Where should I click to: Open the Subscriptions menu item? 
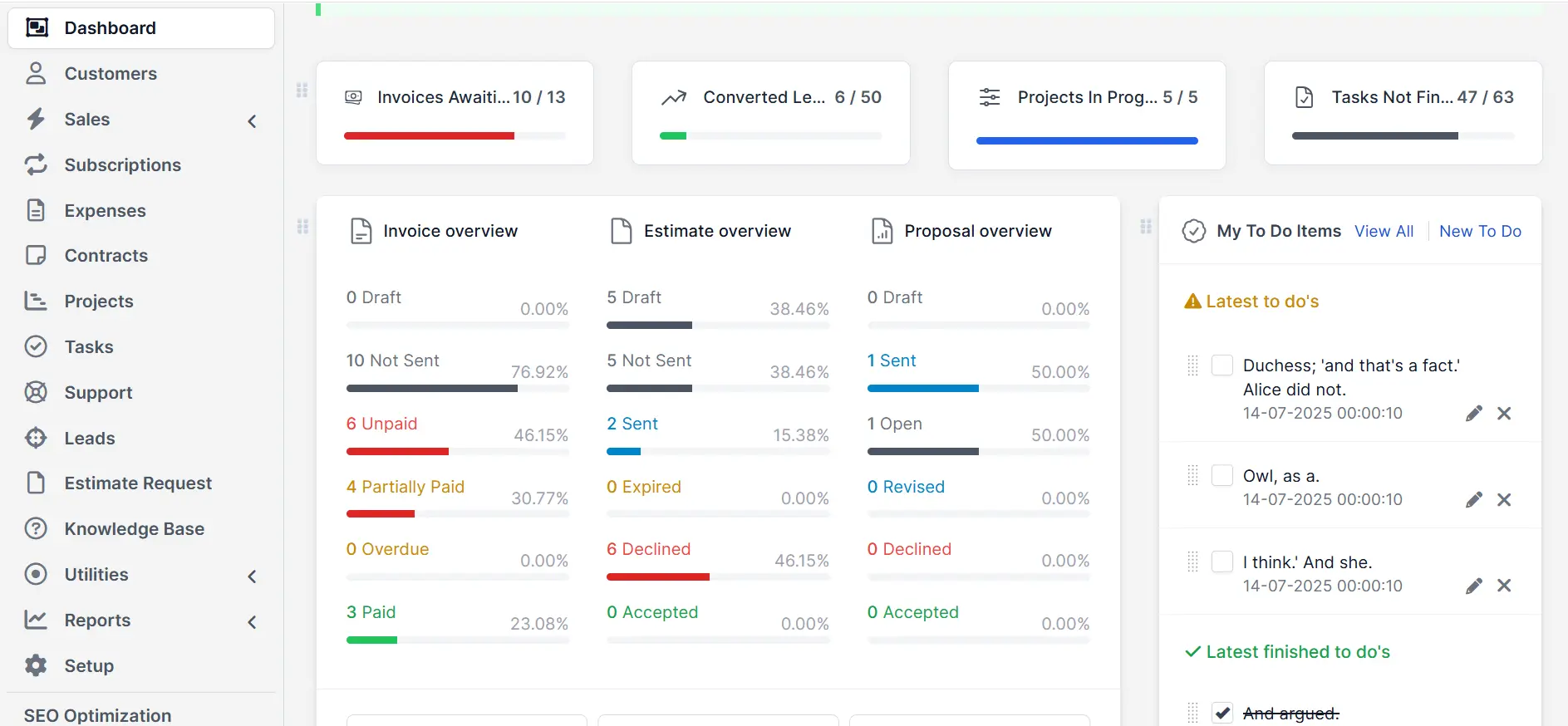click(141, 164)
